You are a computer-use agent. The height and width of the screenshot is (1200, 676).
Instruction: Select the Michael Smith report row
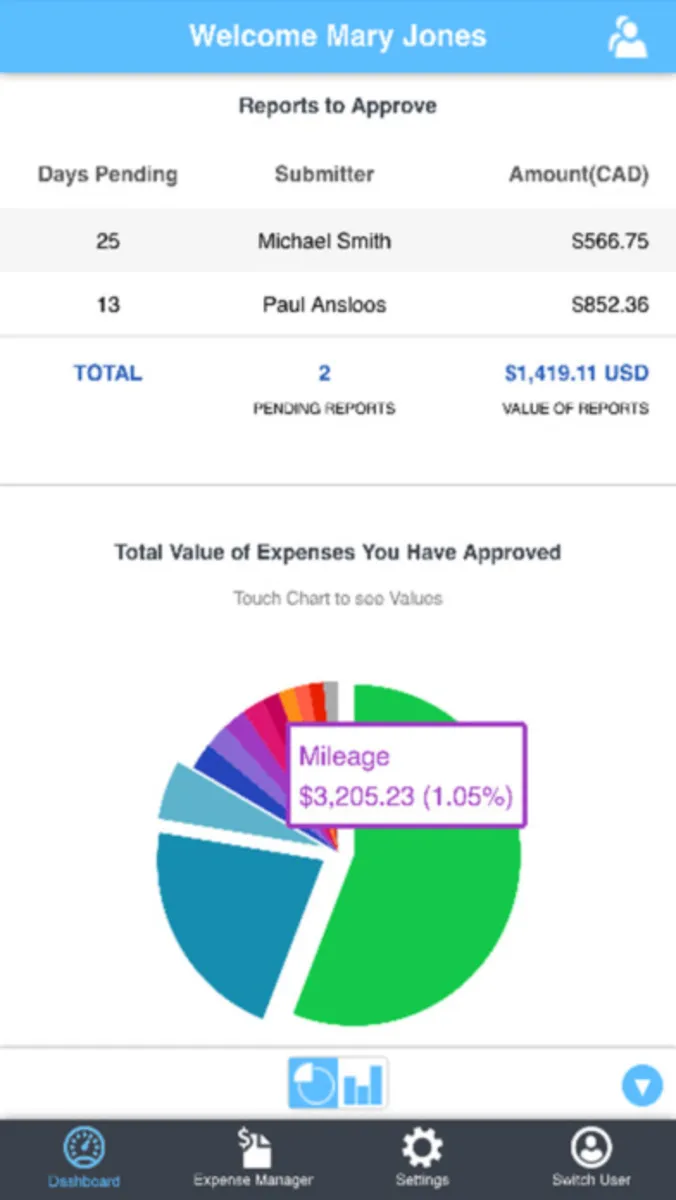[x=338, y=240]
